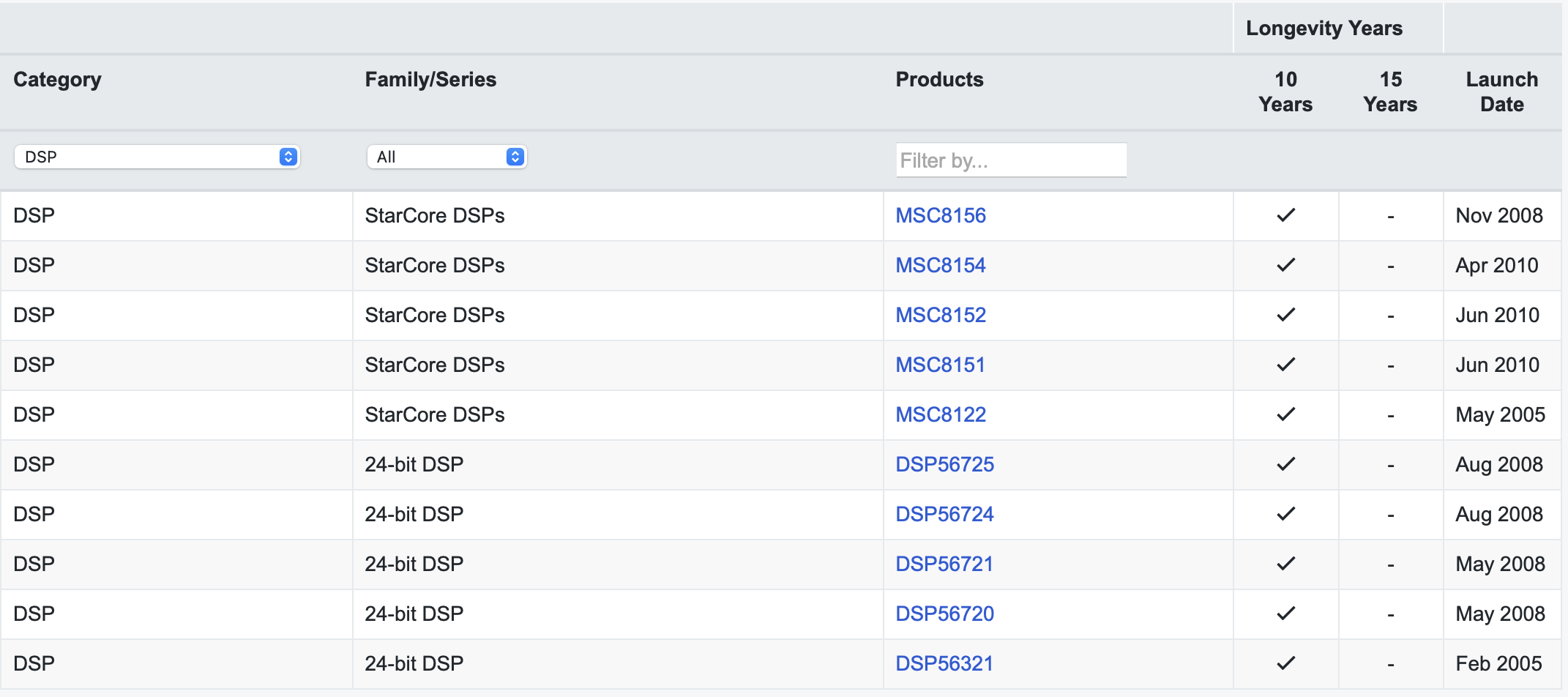Click the Products filter input field
Screen dimensions: 1568x697
(x=1010, y=160)
